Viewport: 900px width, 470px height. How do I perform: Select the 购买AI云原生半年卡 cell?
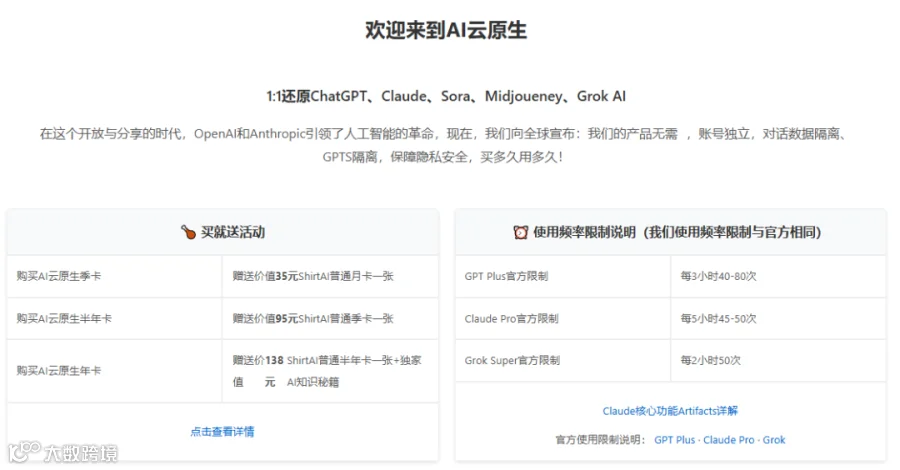[114, 318]
